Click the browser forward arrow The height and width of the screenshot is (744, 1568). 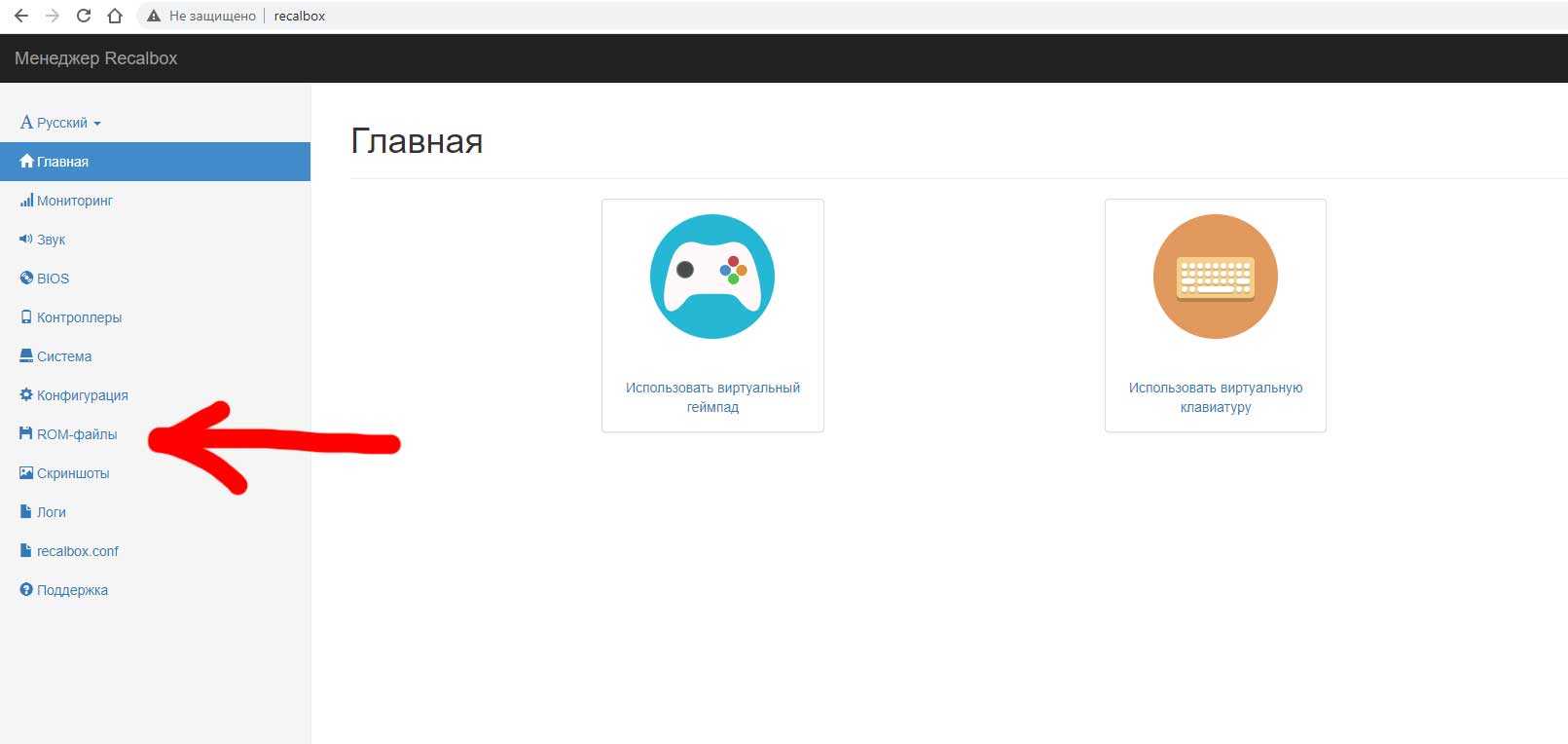coord(53,16)
